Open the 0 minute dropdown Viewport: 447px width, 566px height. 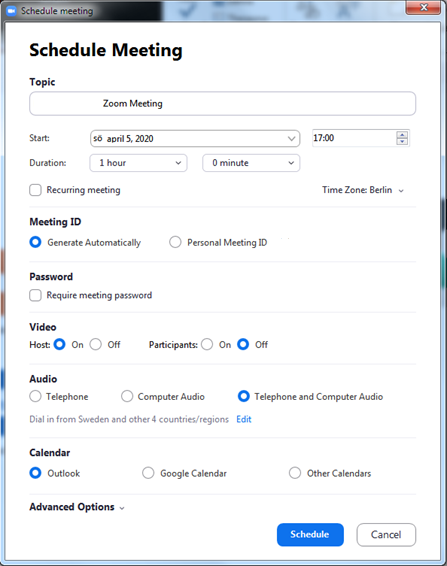click(251, 163)
